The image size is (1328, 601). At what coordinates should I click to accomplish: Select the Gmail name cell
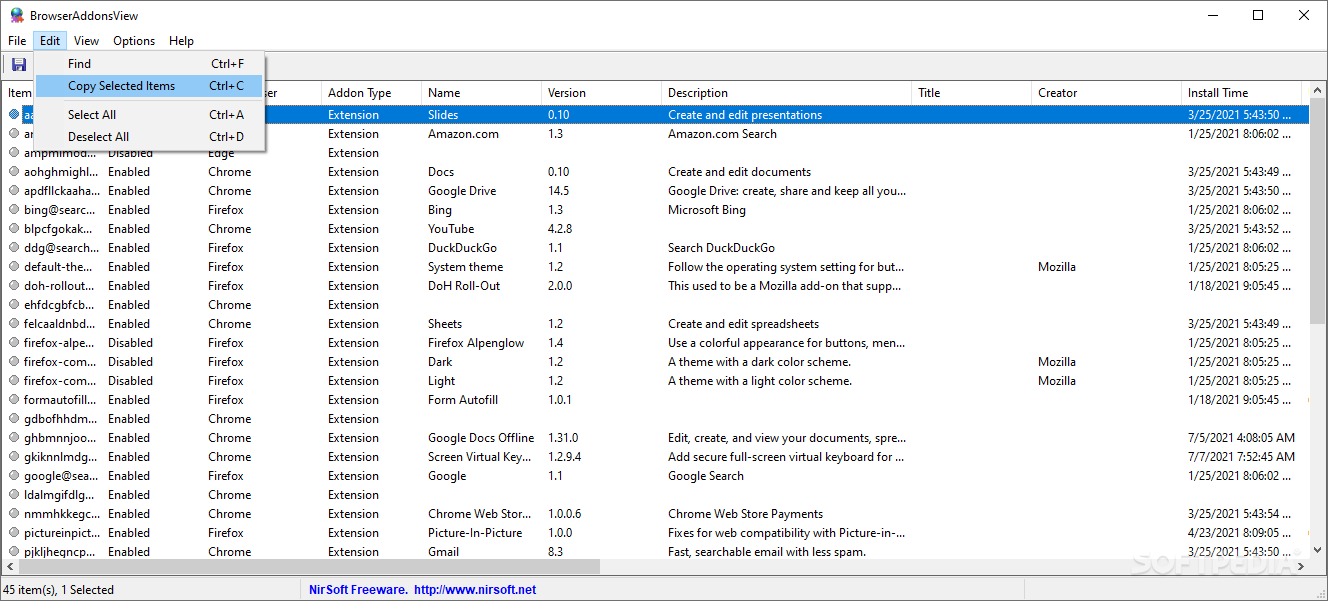444,552
